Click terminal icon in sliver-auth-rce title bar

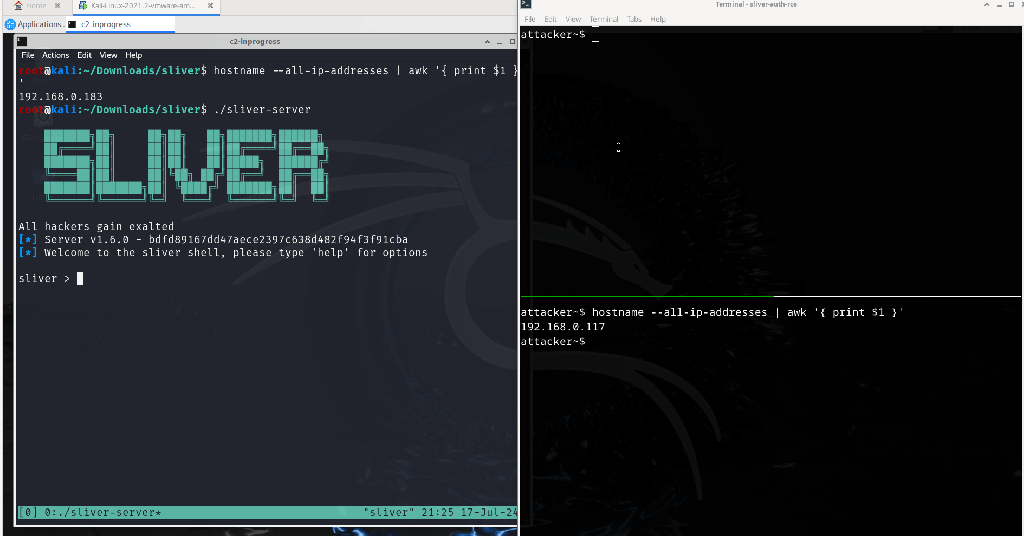coord(526,5)
